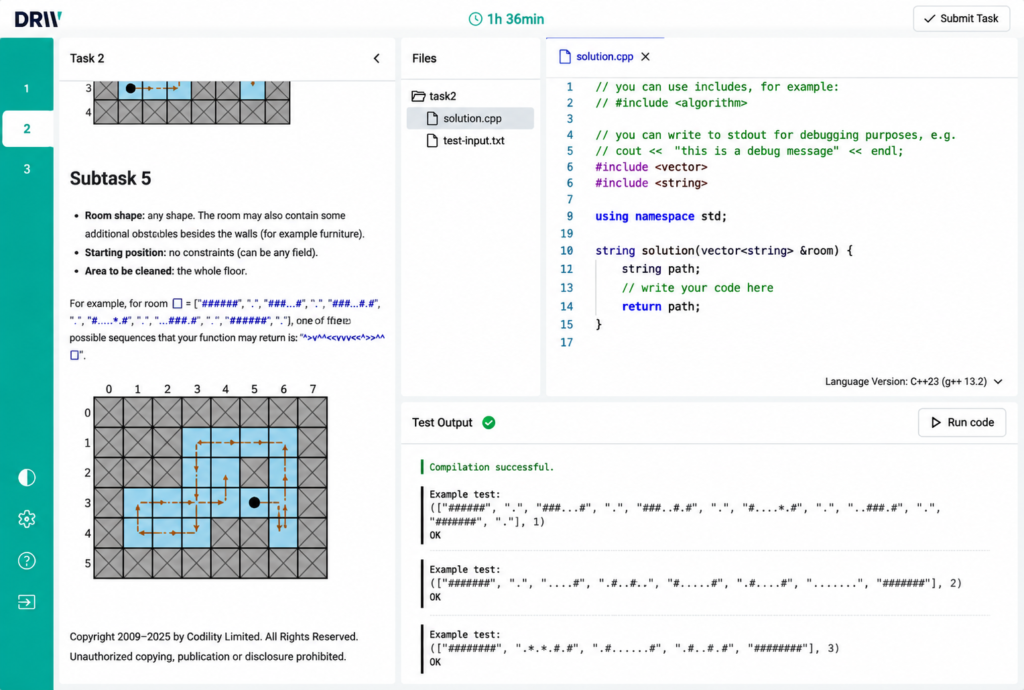
Task: Open settings gear in sidebar
Action: coord(27,520)
